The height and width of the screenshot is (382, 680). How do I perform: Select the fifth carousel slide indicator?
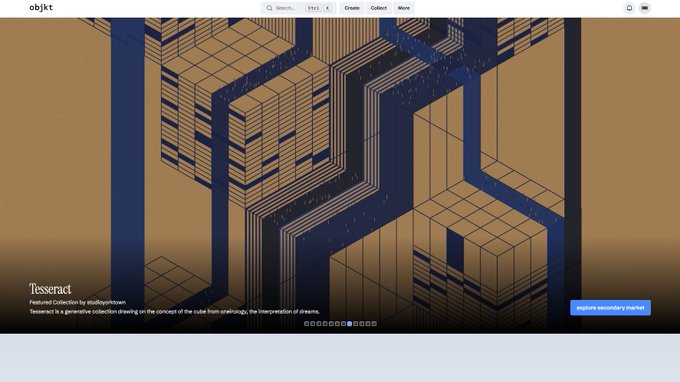click(331, 323)
